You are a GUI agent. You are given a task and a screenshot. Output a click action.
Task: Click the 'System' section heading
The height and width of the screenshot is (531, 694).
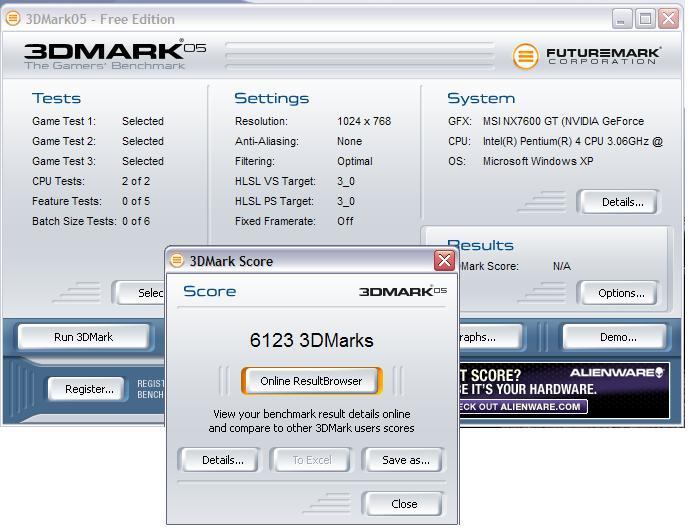(481, 98)
